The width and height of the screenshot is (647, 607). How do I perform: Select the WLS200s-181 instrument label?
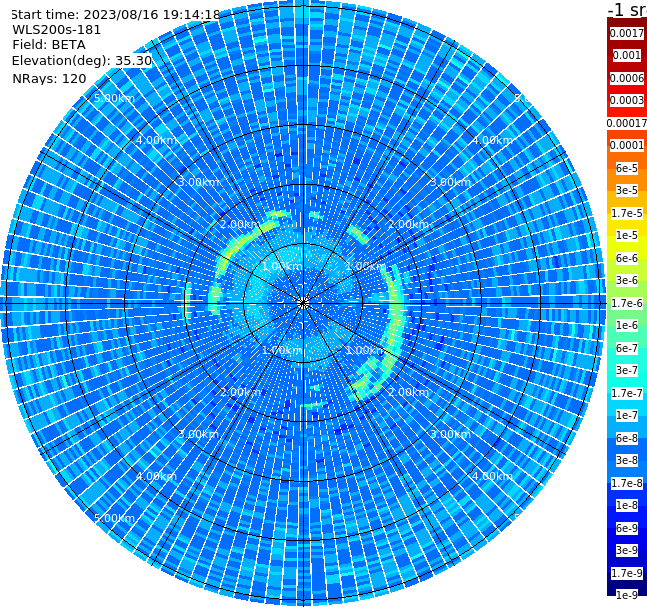57,30
